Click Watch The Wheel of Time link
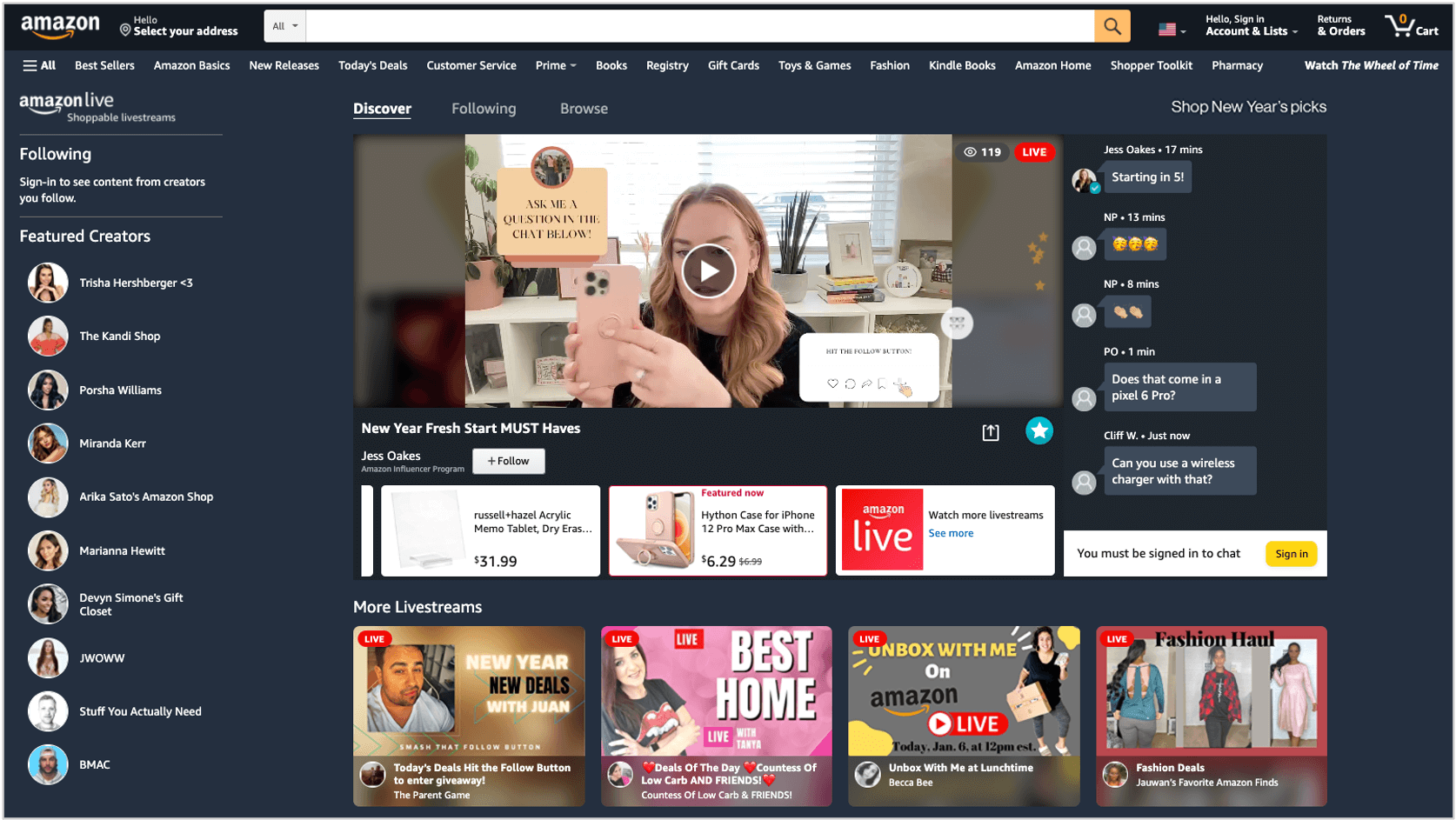Screen dimensions: 1456x820 click(x=1371, y=65)
